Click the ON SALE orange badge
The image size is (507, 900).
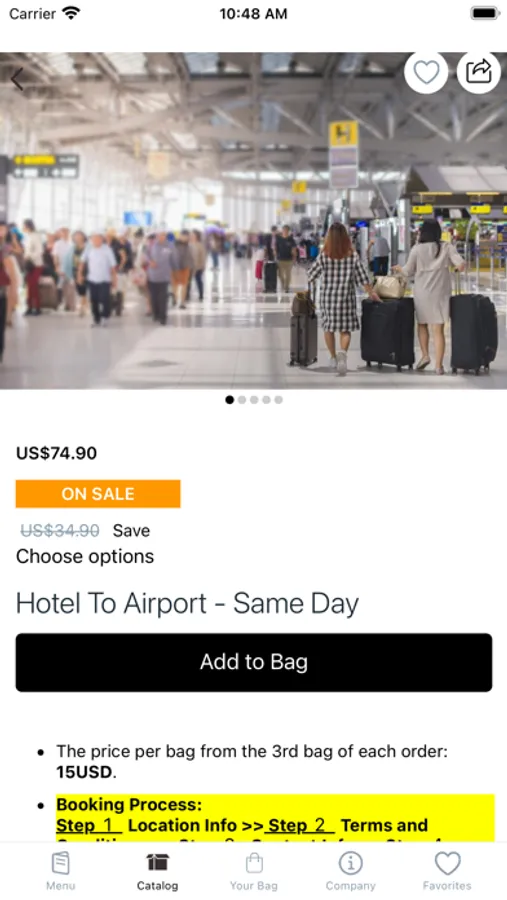[x=98, y=494]
